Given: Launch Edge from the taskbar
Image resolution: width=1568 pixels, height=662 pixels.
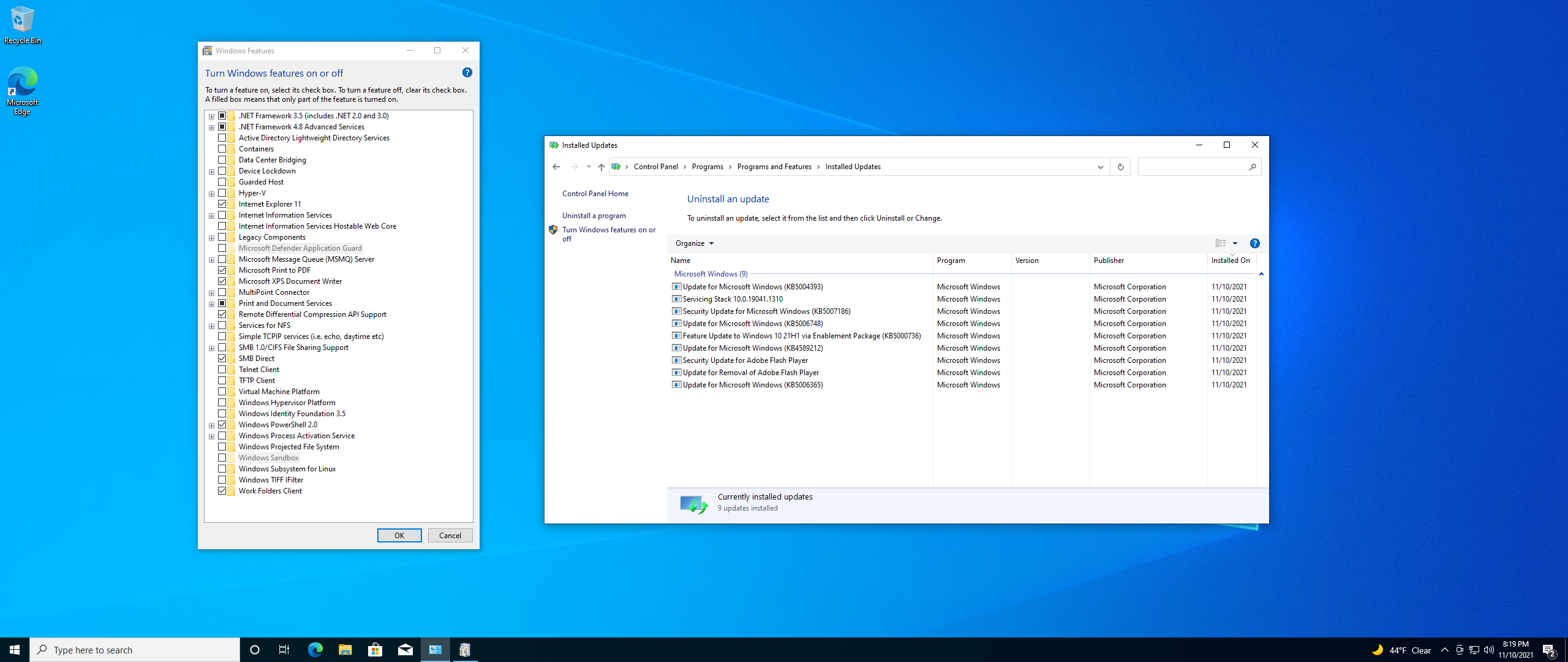Looking at the screenshot, I should pos(315,650).
